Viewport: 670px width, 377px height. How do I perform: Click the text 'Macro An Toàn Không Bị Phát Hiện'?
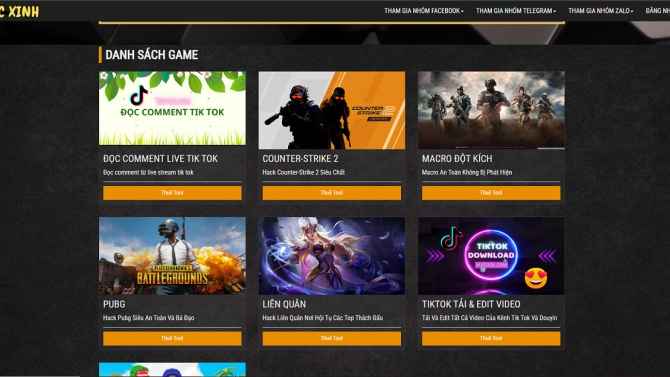click(x=467, y=173)
